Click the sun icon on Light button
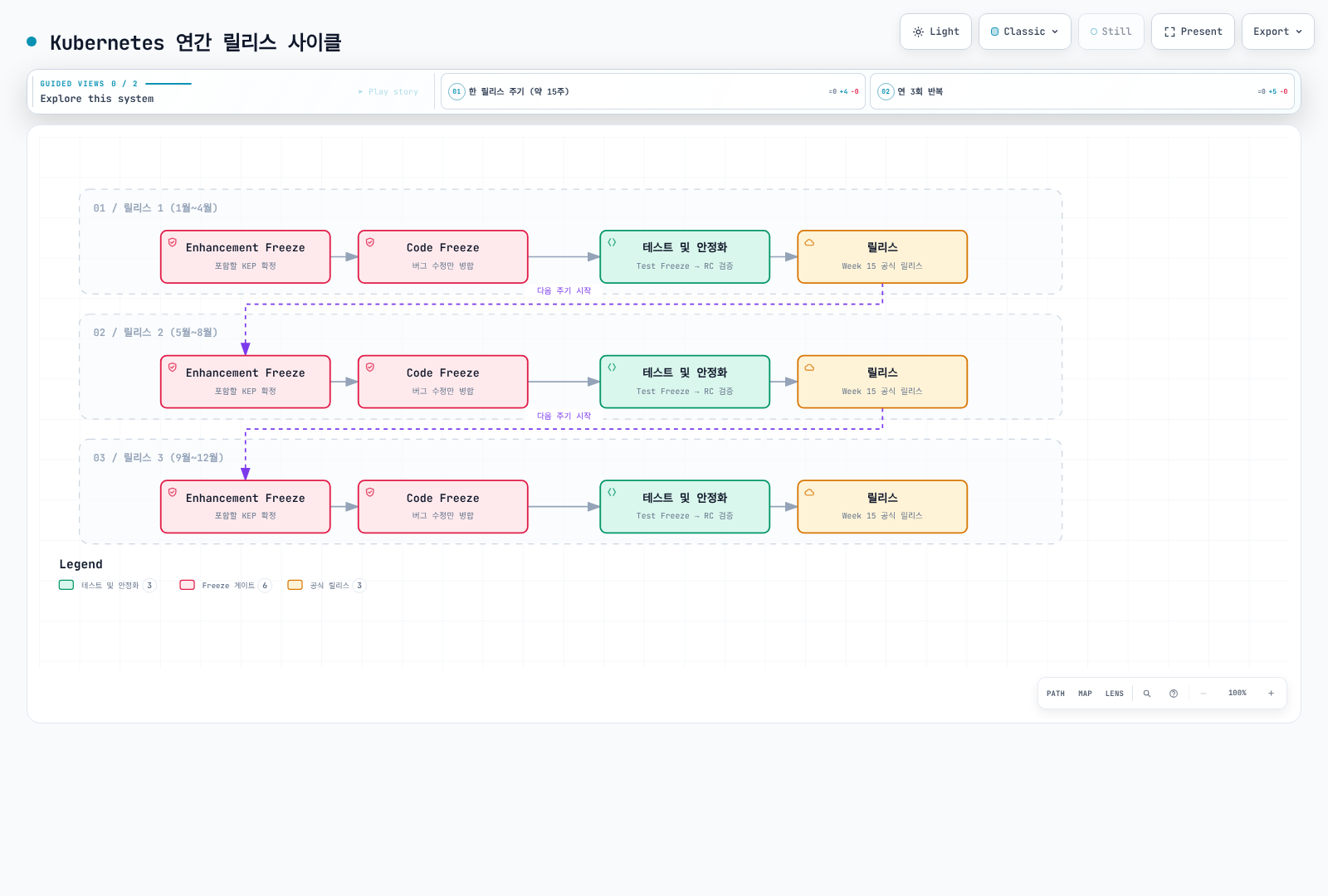The image size is (1328, 896). (x=918, y=32)
